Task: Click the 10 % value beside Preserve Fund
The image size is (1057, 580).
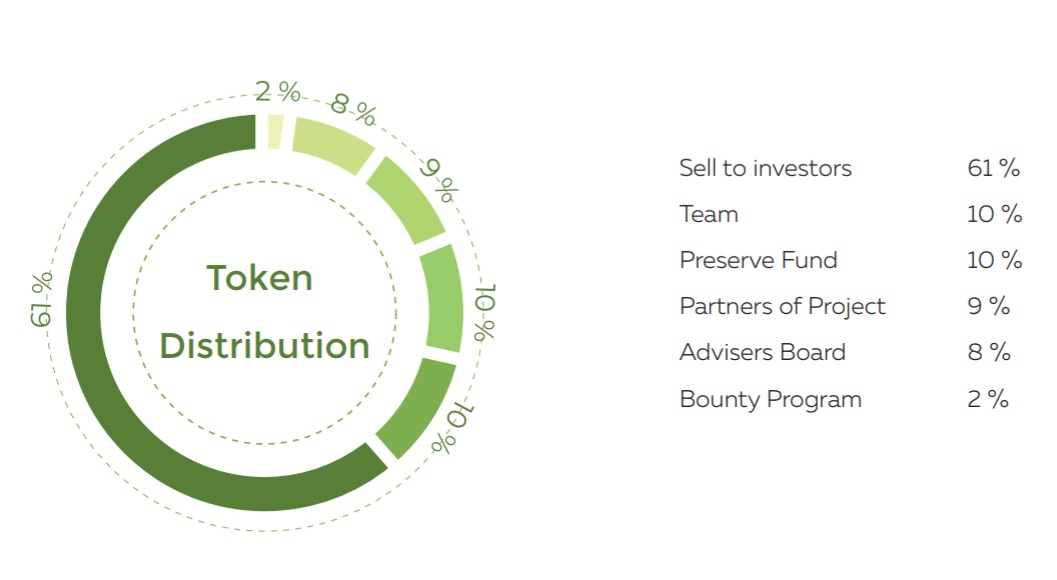Action: pos(994,260)
